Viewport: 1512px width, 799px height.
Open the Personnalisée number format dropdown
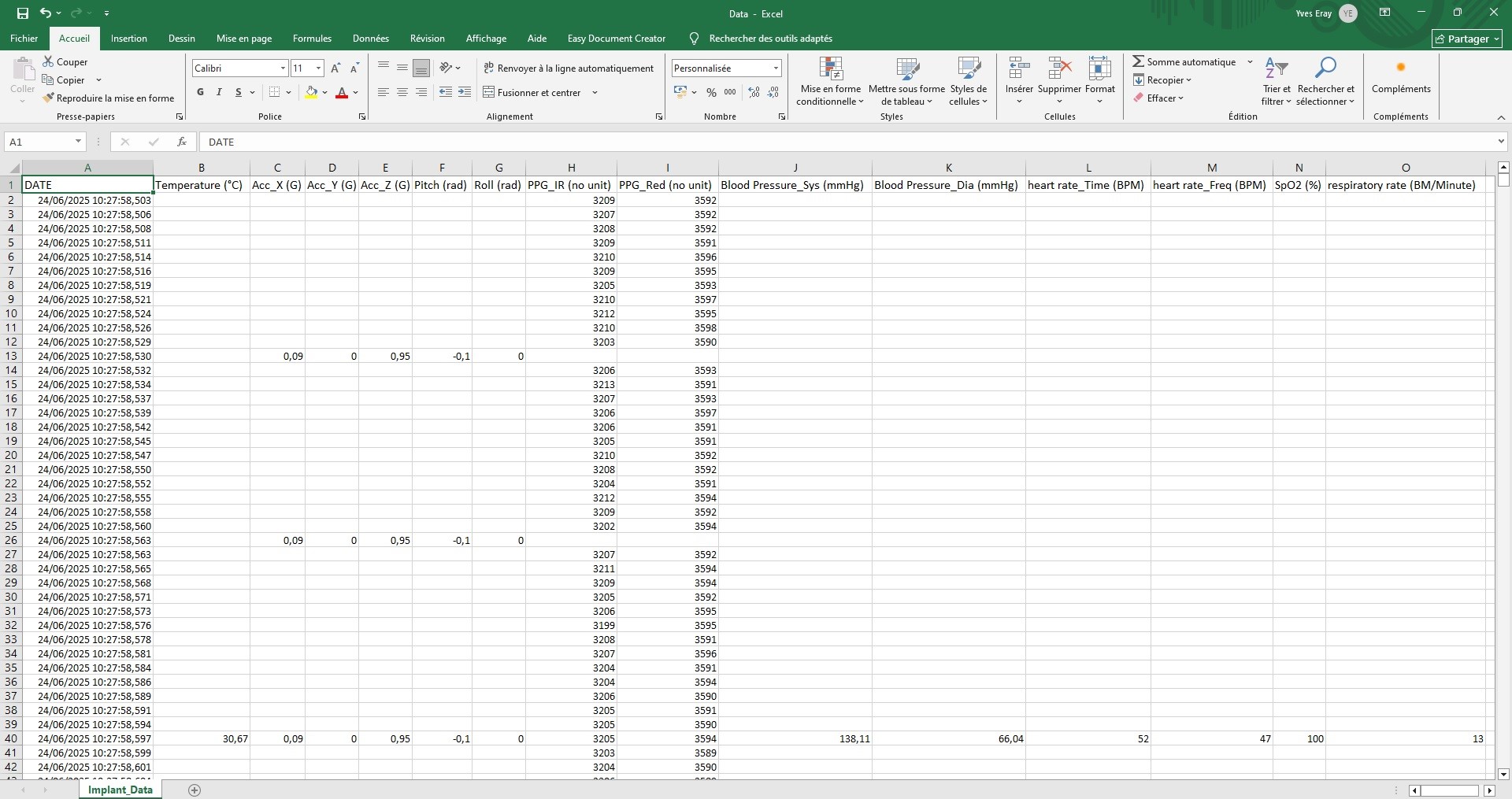point(775,68)
